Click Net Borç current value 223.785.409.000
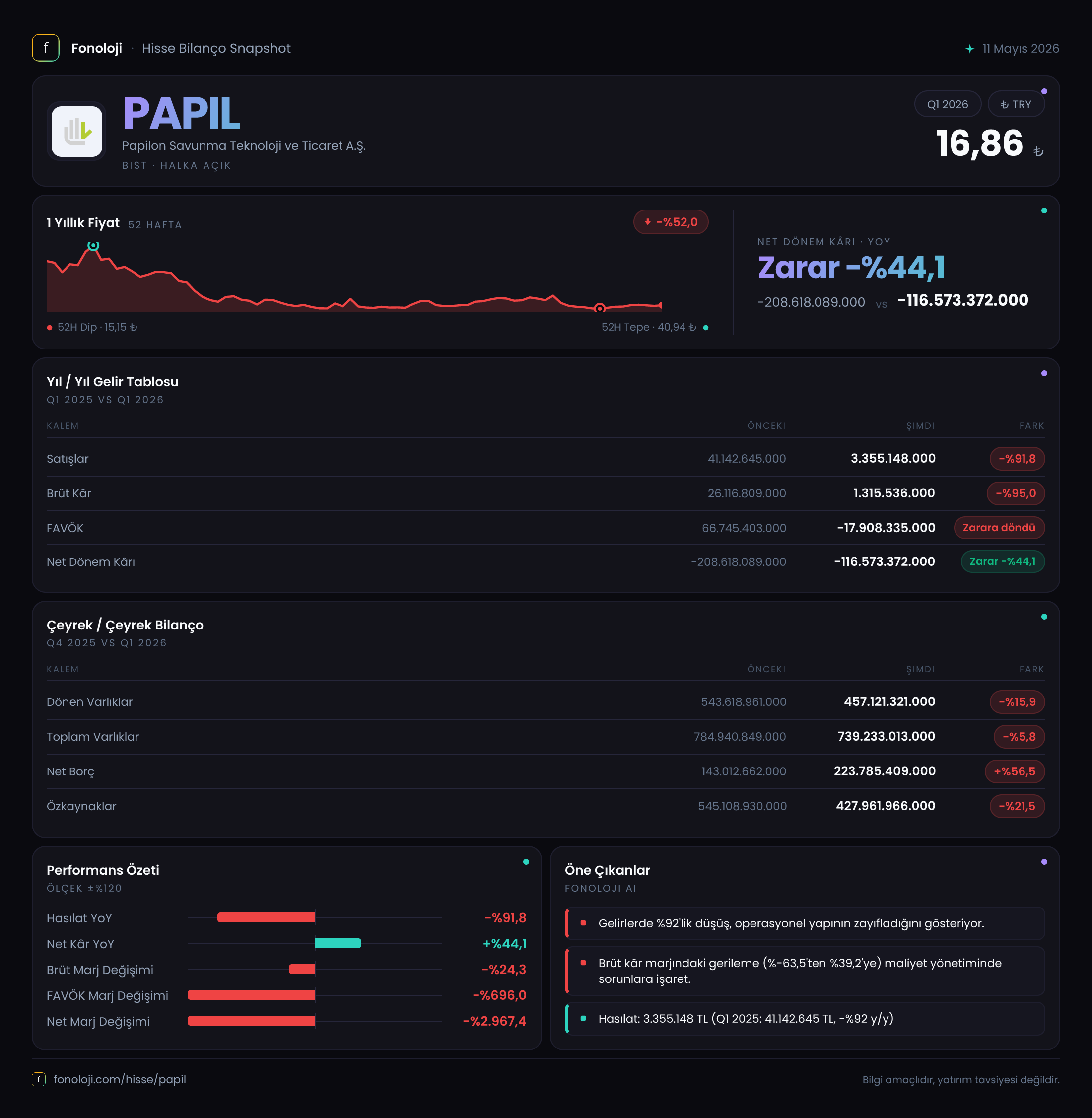1092x1118 pixels. [x=885, y=771]
